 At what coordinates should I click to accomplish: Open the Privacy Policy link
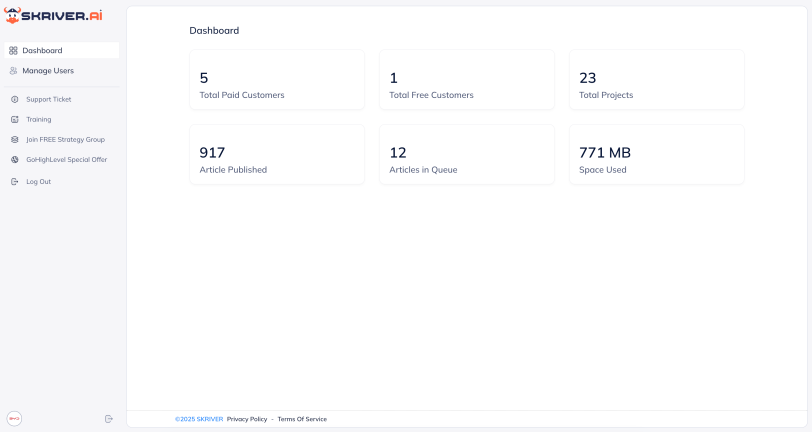pyautogui.click(x=247, y=419)
